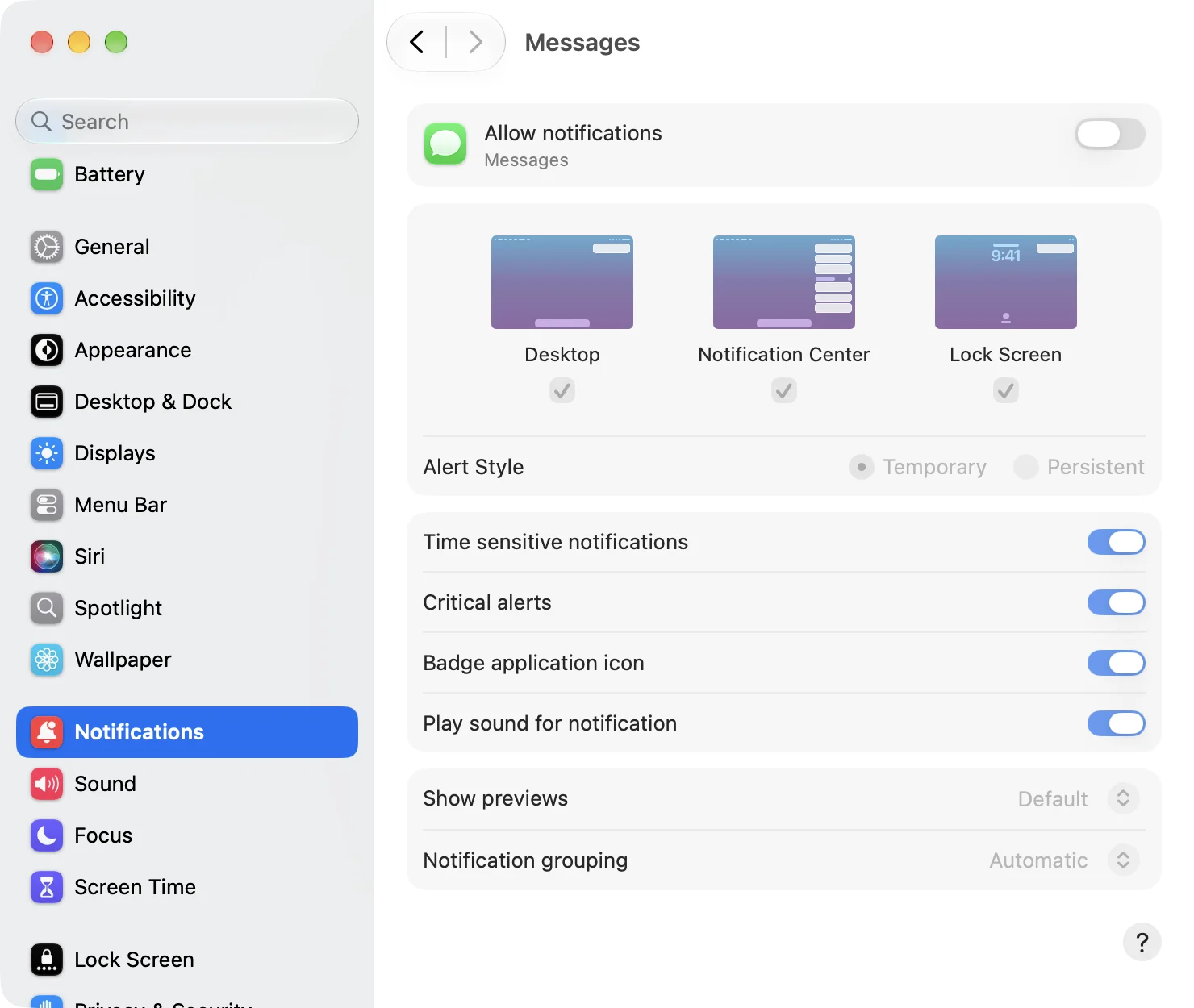
Task: Click the Wallpaper label
Action: [x=123, y=660]
